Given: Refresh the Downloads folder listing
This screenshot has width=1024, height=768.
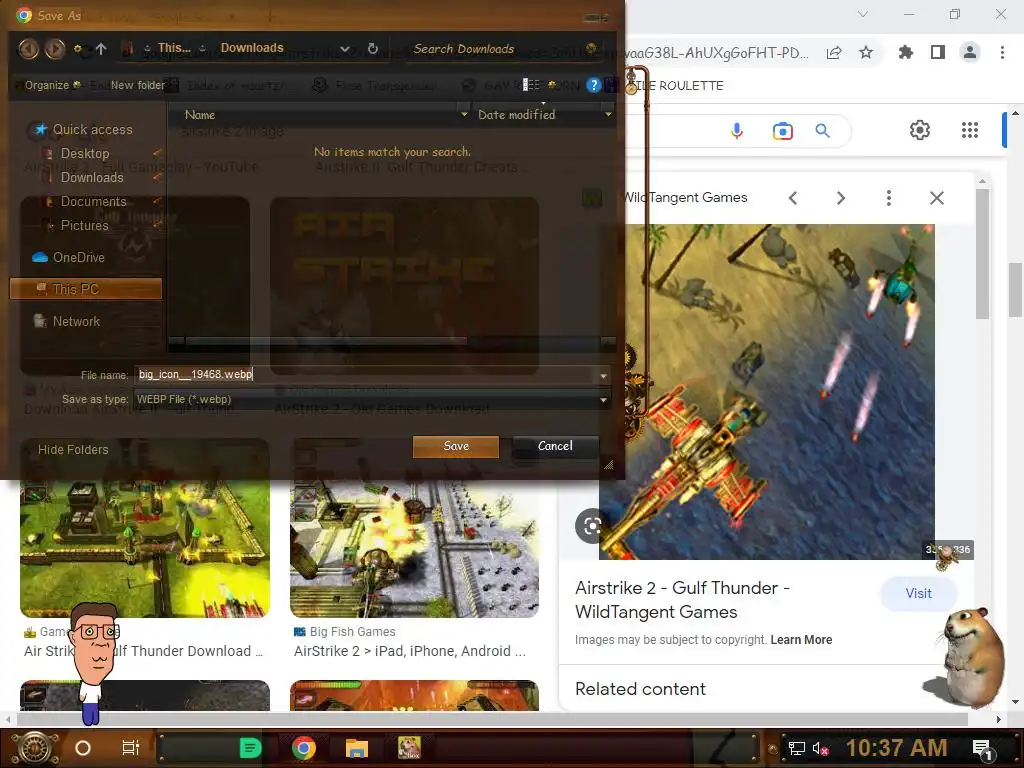Looking at the screenshot, I should click(373, 48).
